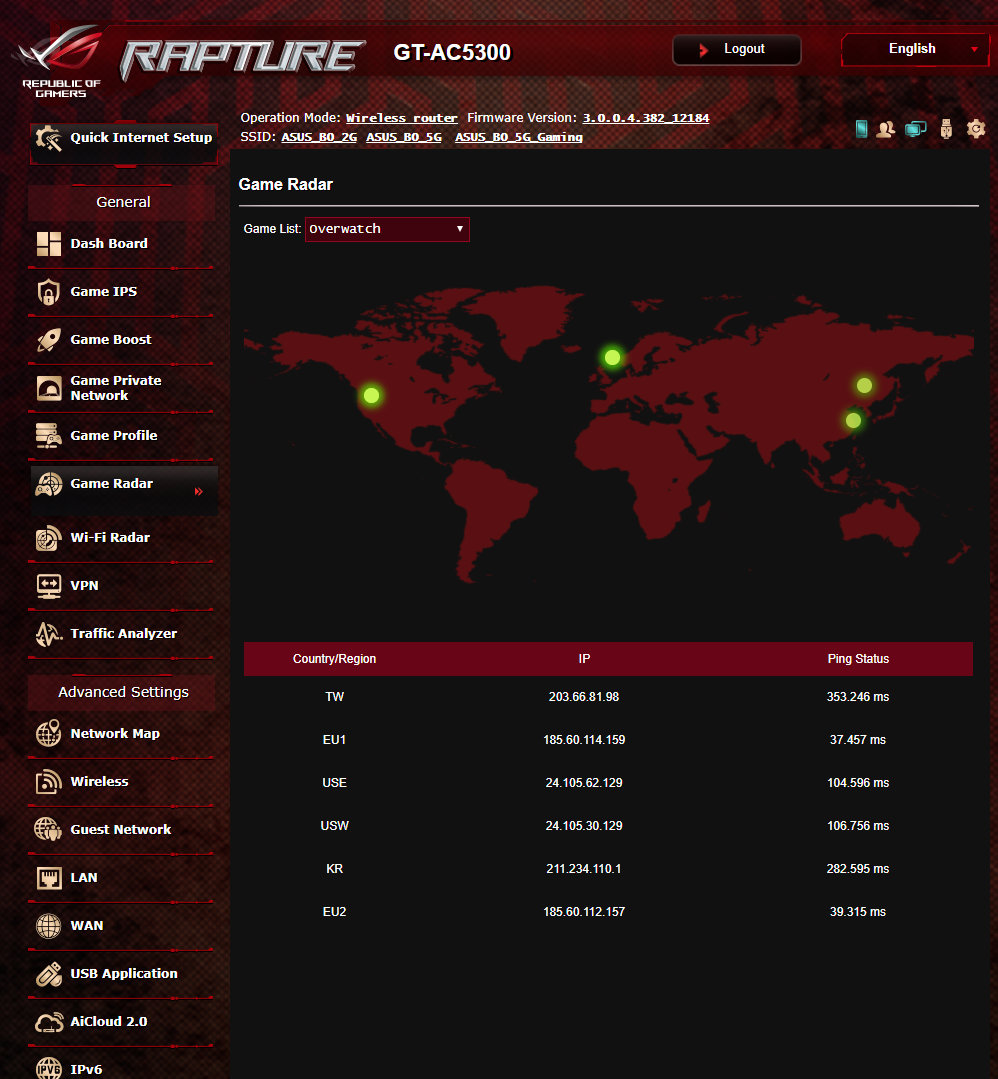998x1079 pixels.
Task: Click IP address 203.66.81.98
Action: [584, 697]
